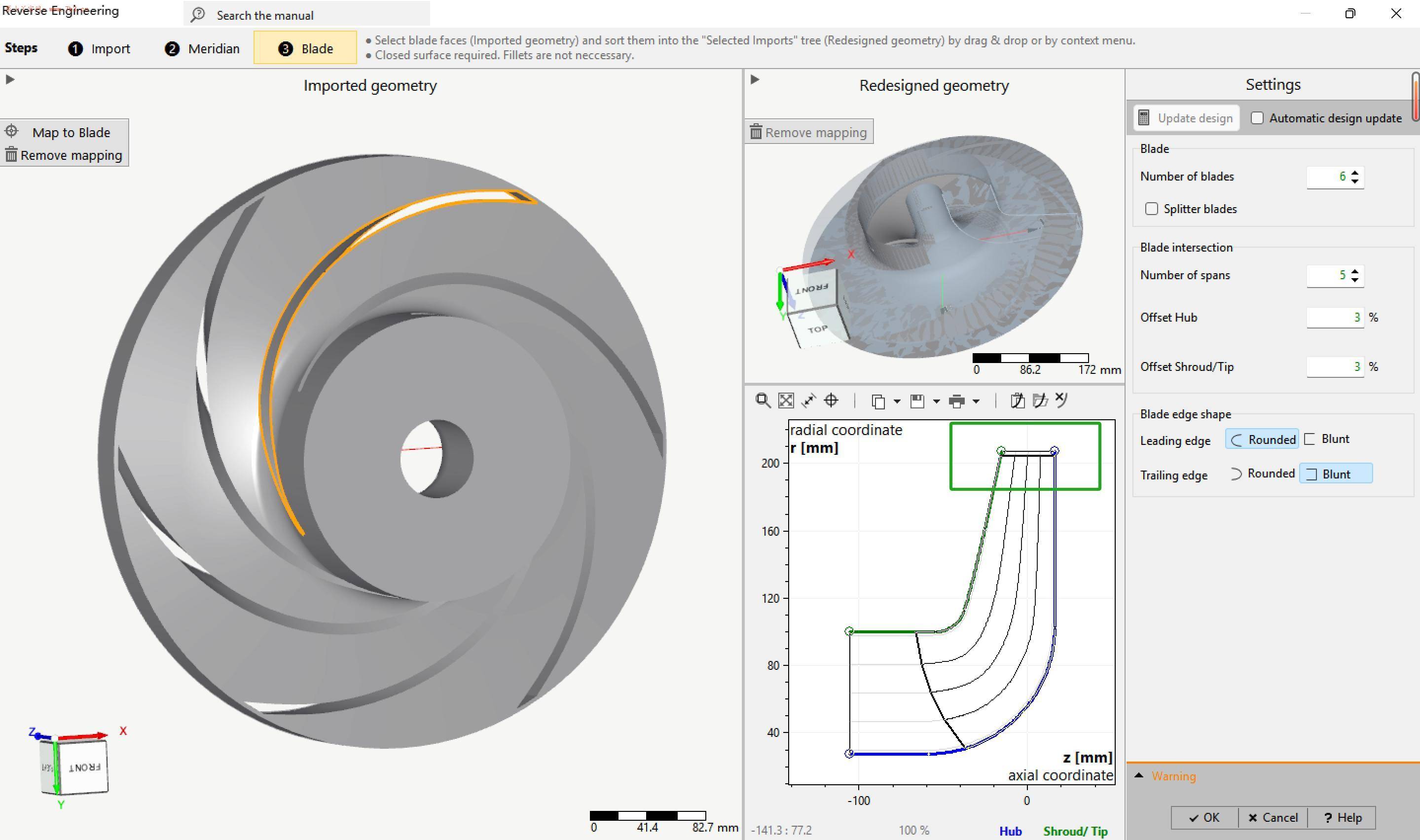
Task: Enable the Splitter blades checkbox
Action: (1151, 208)
